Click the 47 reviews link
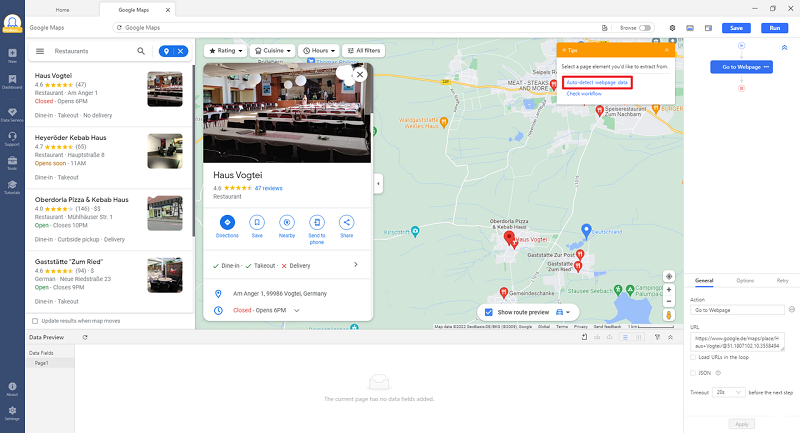This screenshot has height=433, width=800. (x=268, y=188)
